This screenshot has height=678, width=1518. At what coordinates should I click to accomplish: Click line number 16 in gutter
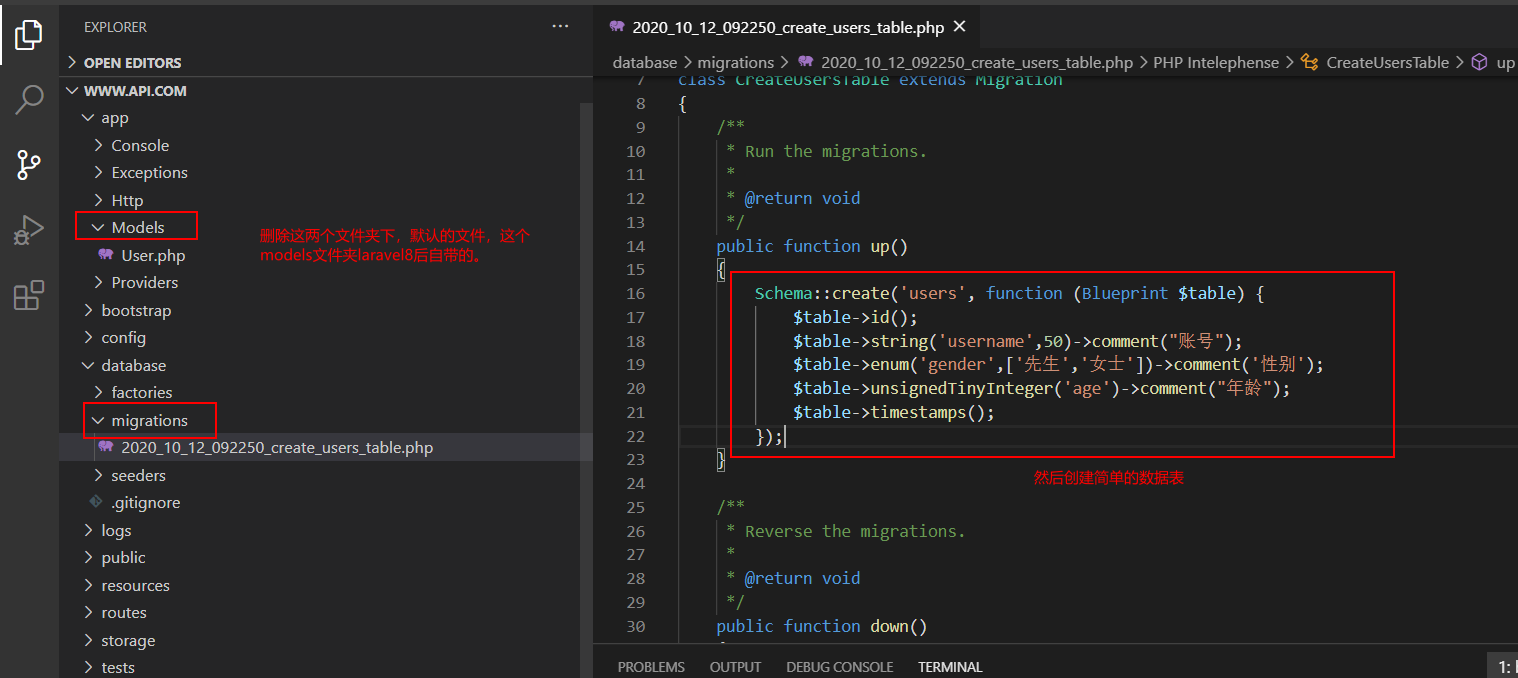click(x=635, y=293)
